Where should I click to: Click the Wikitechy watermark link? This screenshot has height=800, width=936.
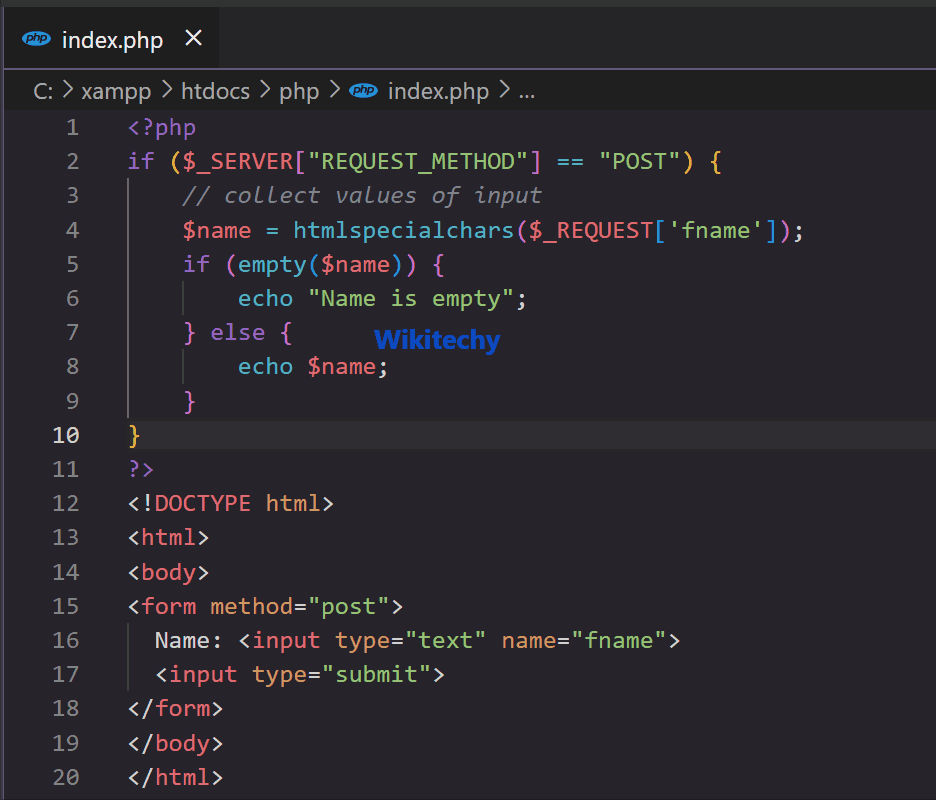pos(436,340)
